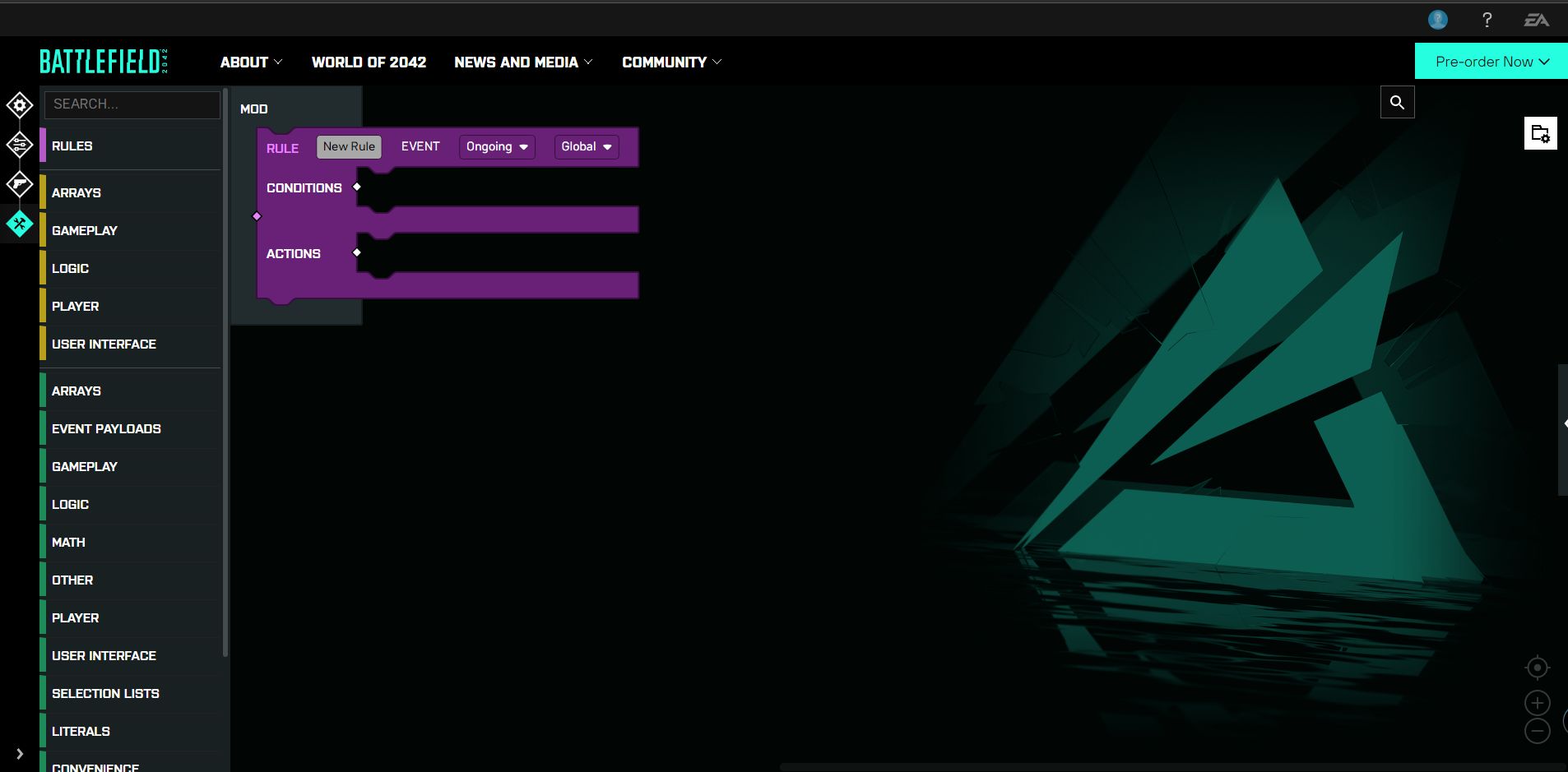
Task: Open the green ARRAYS category
Action: click(130, 391)
